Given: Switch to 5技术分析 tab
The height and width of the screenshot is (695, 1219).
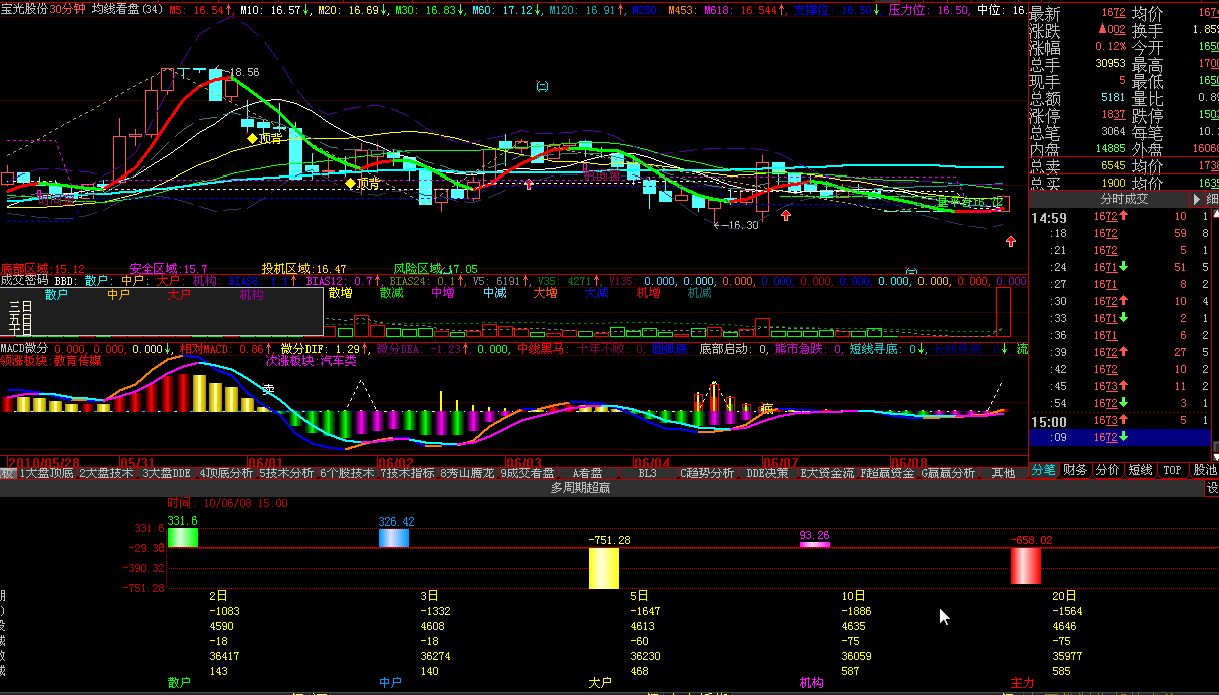Looking at the screenshot, I should 286,473.
